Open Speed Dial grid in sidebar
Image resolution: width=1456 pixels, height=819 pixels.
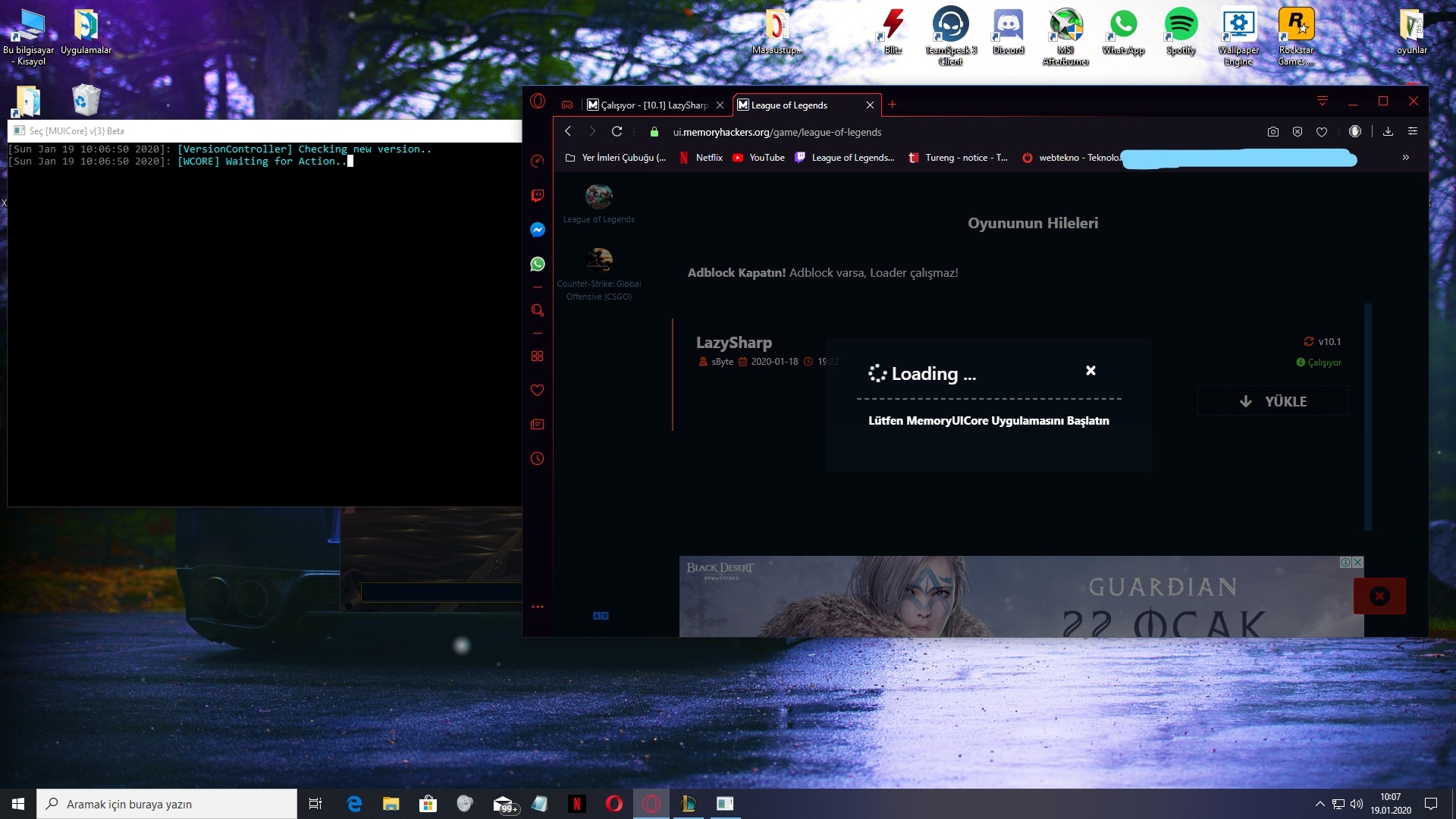(538, 356)
